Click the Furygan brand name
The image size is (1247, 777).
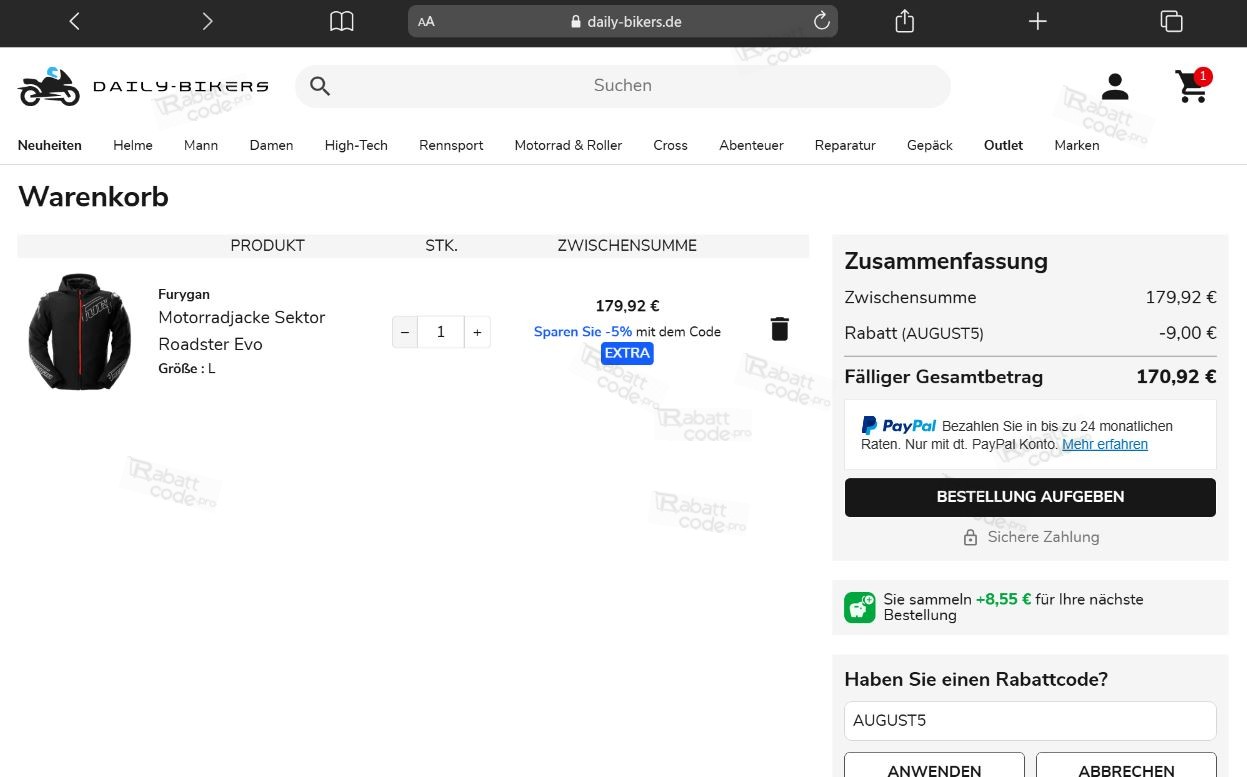184,294
